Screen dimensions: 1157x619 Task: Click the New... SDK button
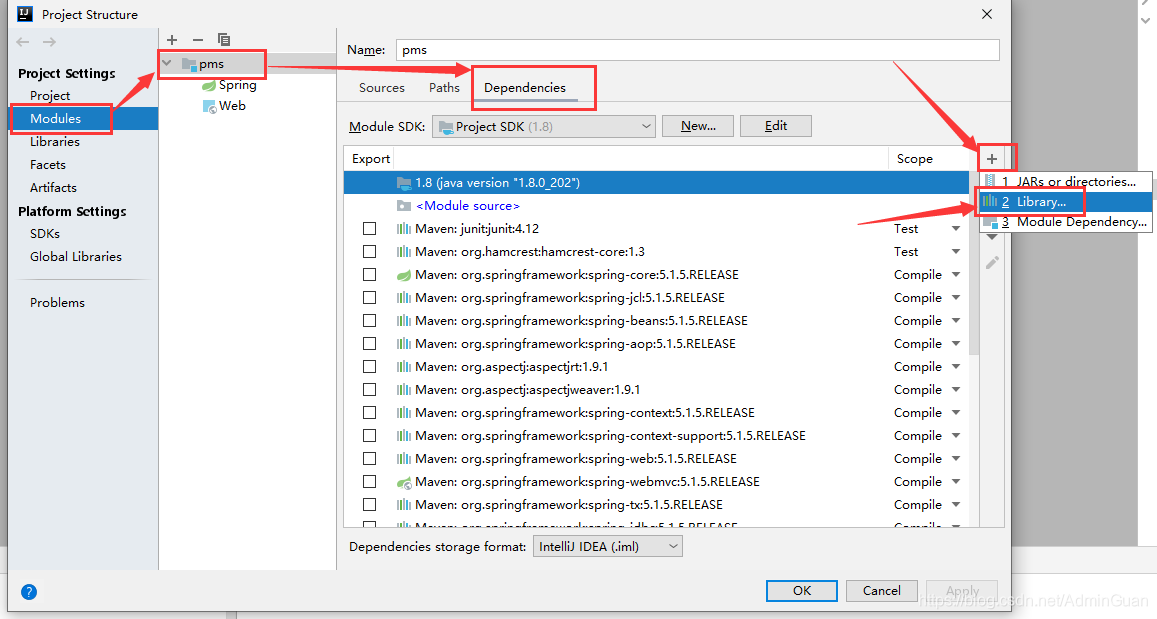click(x=698, y=126)
